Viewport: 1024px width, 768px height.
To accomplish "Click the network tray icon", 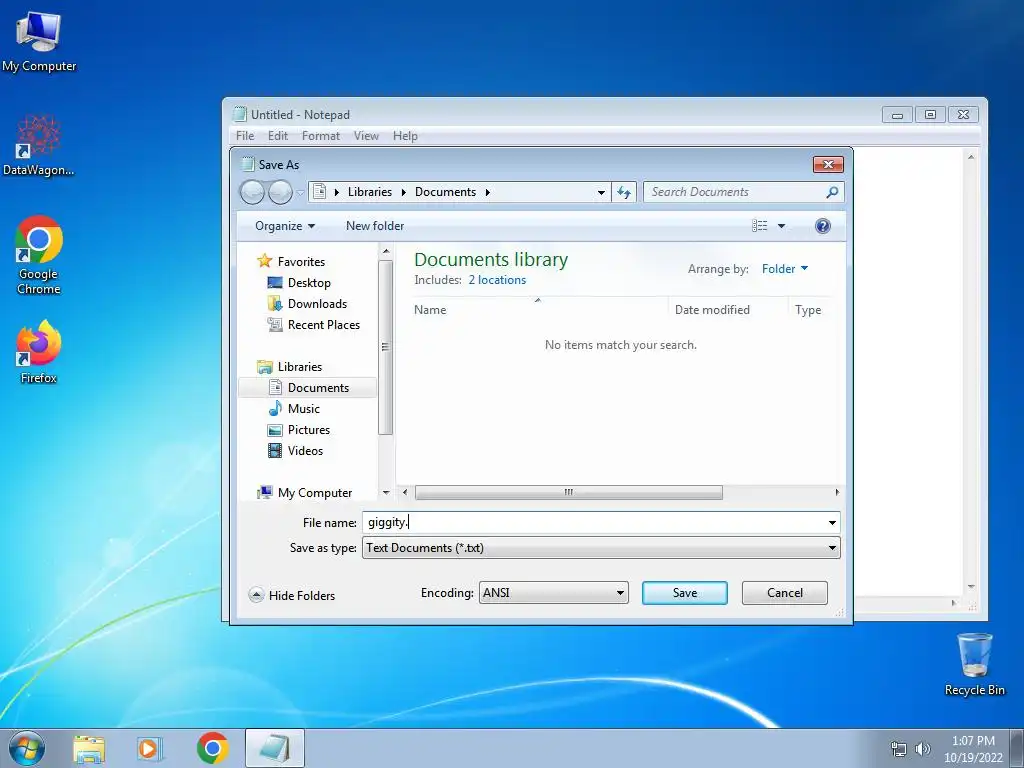I will point(899,749).
